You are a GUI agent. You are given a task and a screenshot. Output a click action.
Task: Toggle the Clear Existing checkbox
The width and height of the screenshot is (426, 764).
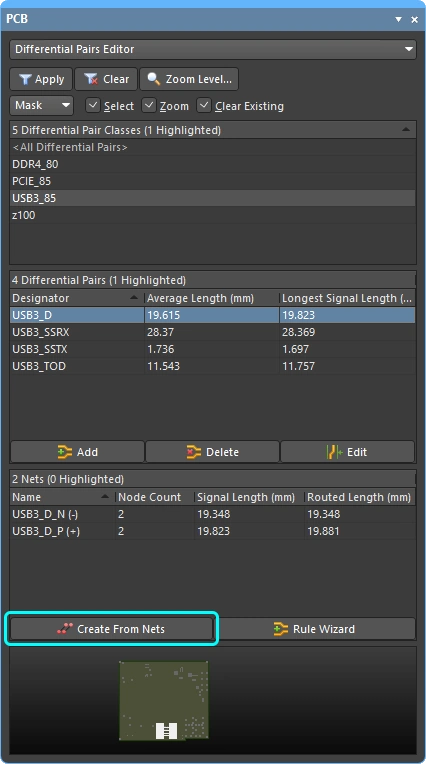(204, 105)
